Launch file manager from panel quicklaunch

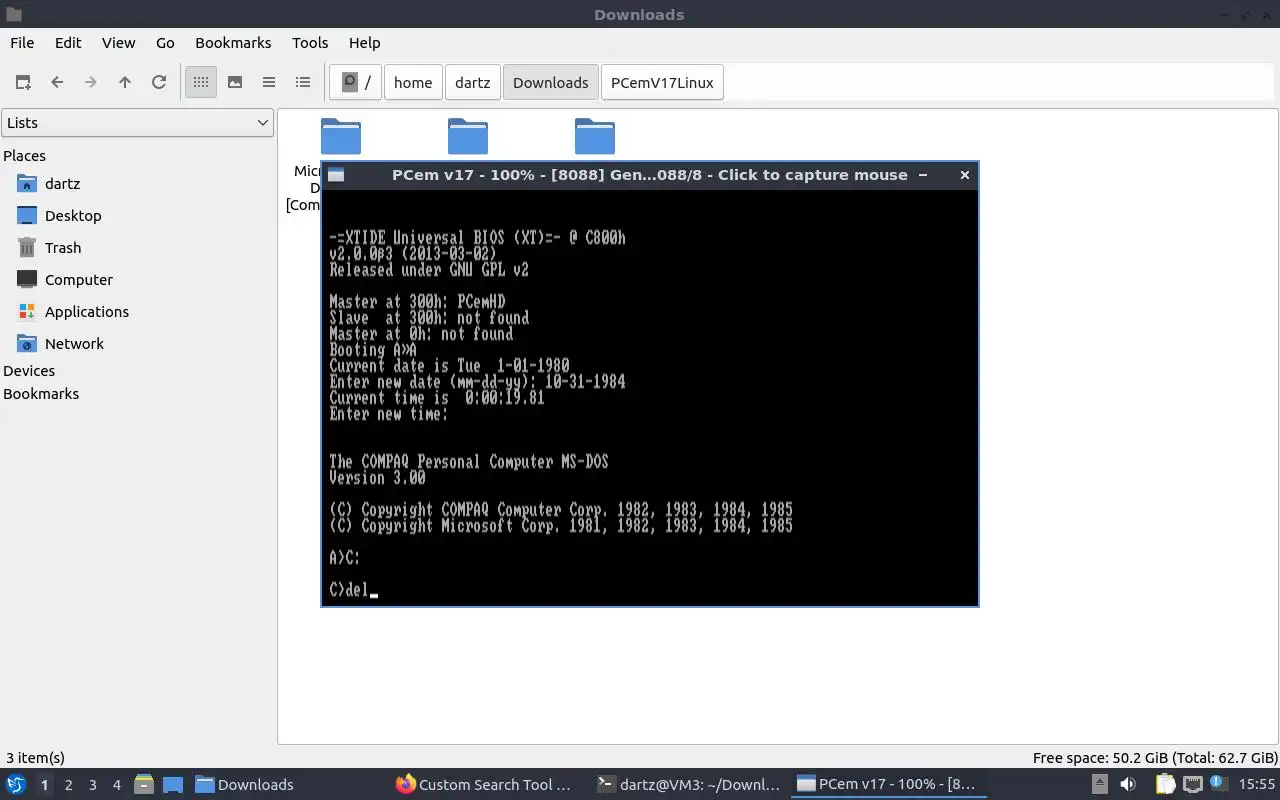[144, 784]
